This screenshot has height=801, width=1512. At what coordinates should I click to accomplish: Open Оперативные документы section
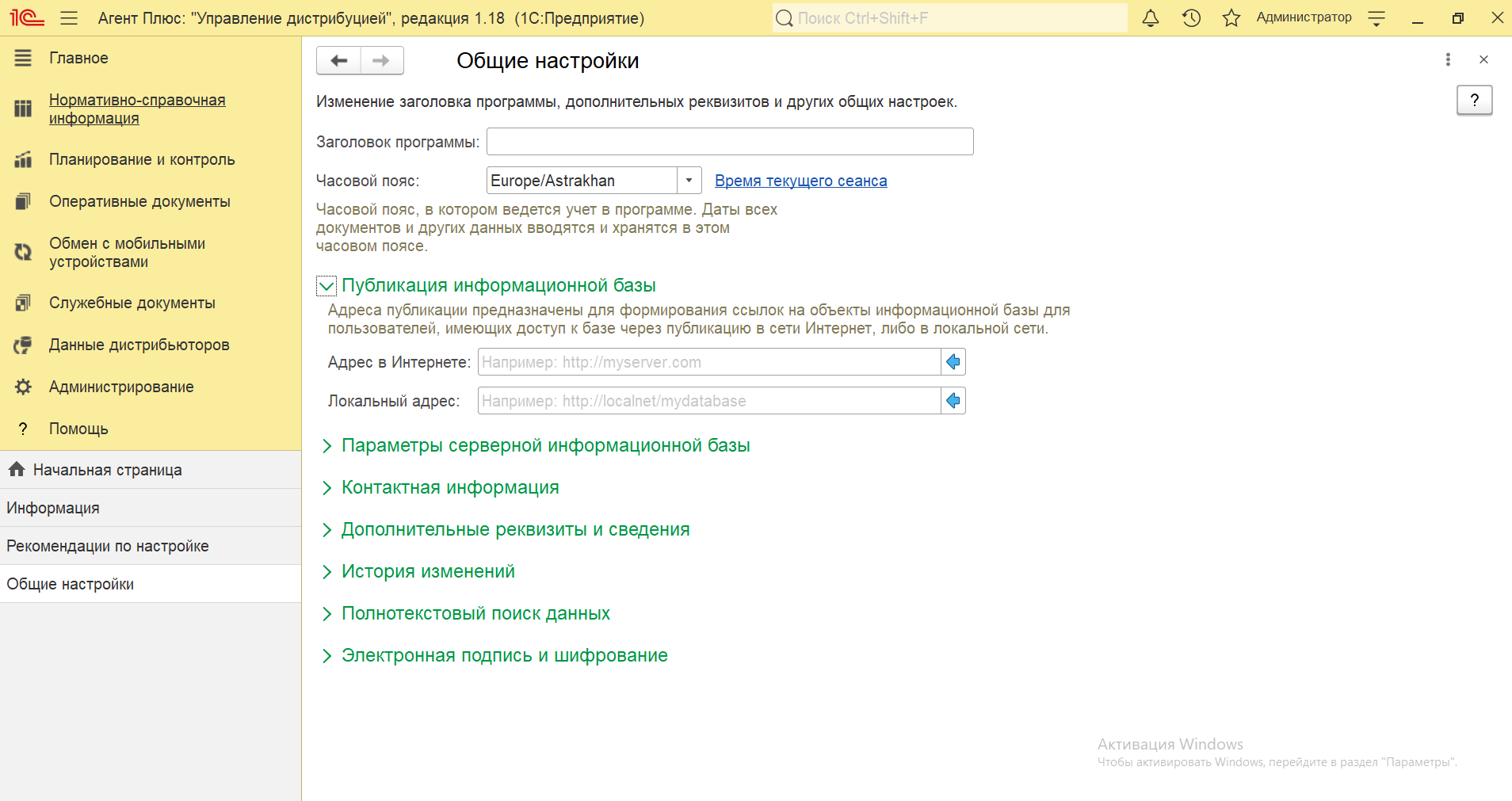139,201
